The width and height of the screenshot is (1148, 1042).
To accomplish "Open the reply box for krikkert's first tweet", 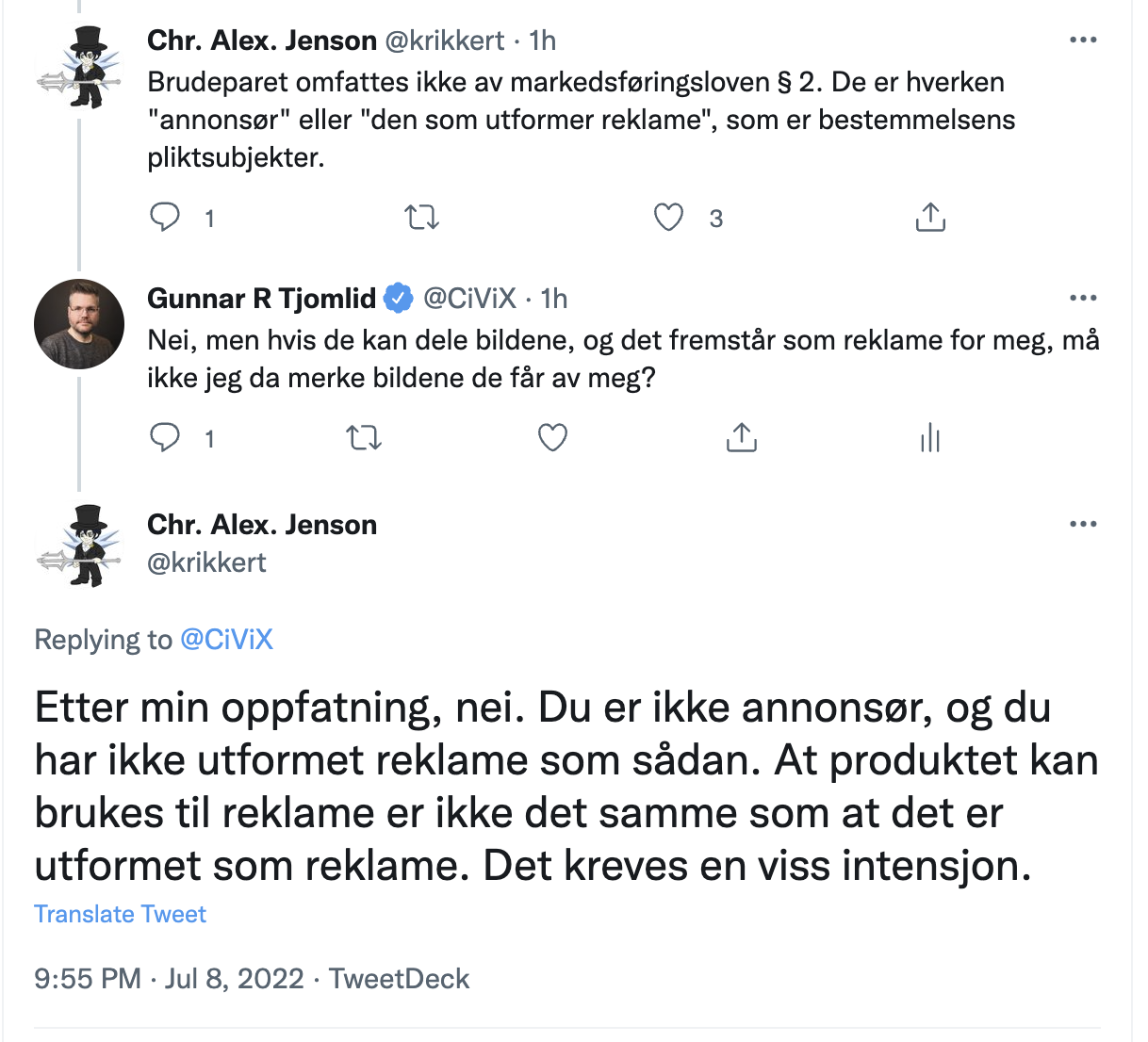I will point(165,217).
